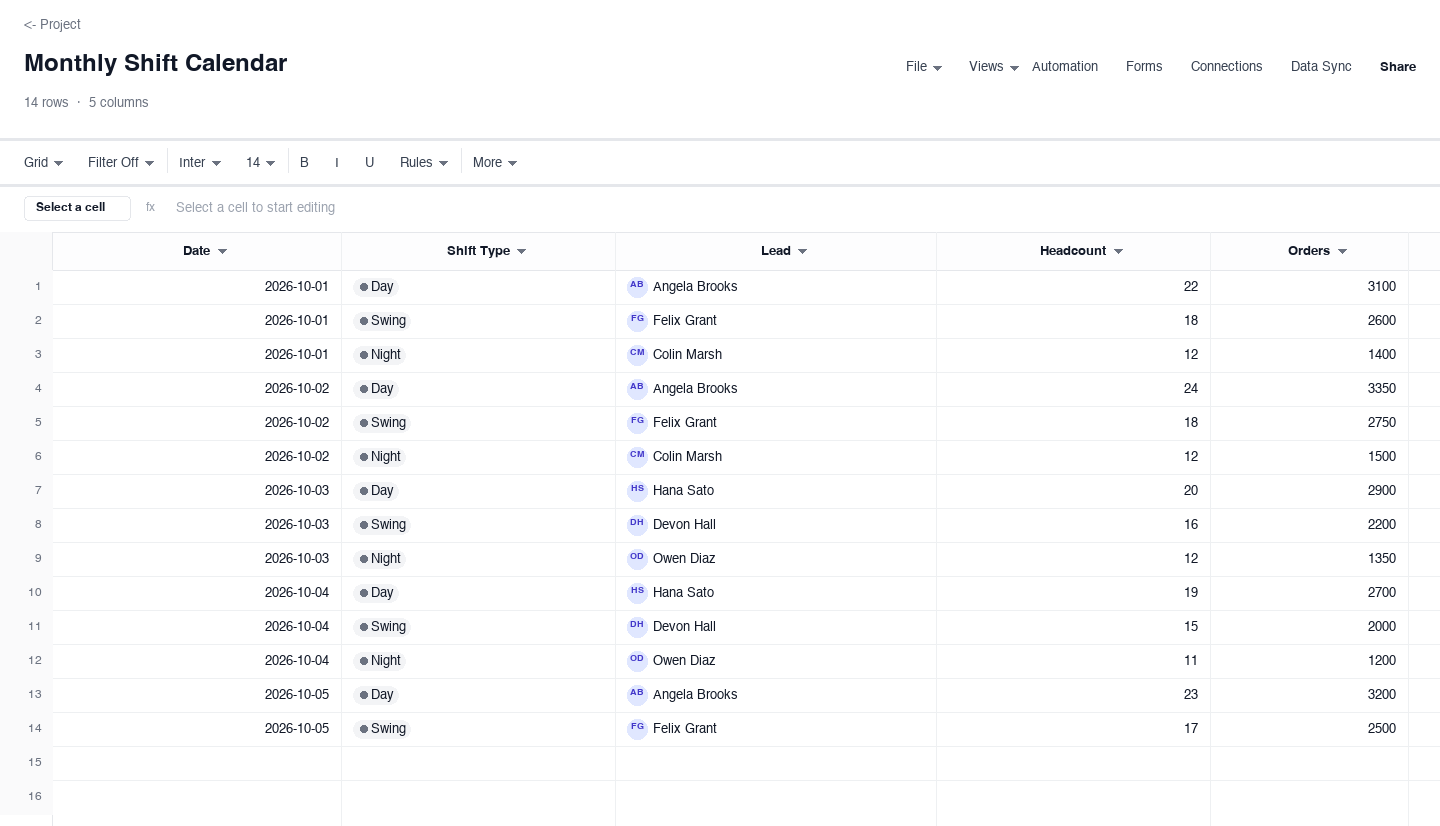Image resolution: width=1440 pixels, height=826 pixels.
Task: Click Owen Diaz avatar in row 9
Action: pyautogui.click(x=637, y=559)
